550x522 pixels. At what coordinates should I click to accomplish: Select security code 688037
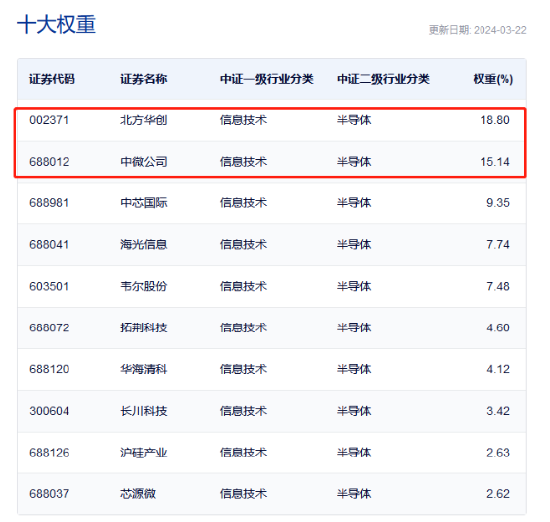[49, 494]
